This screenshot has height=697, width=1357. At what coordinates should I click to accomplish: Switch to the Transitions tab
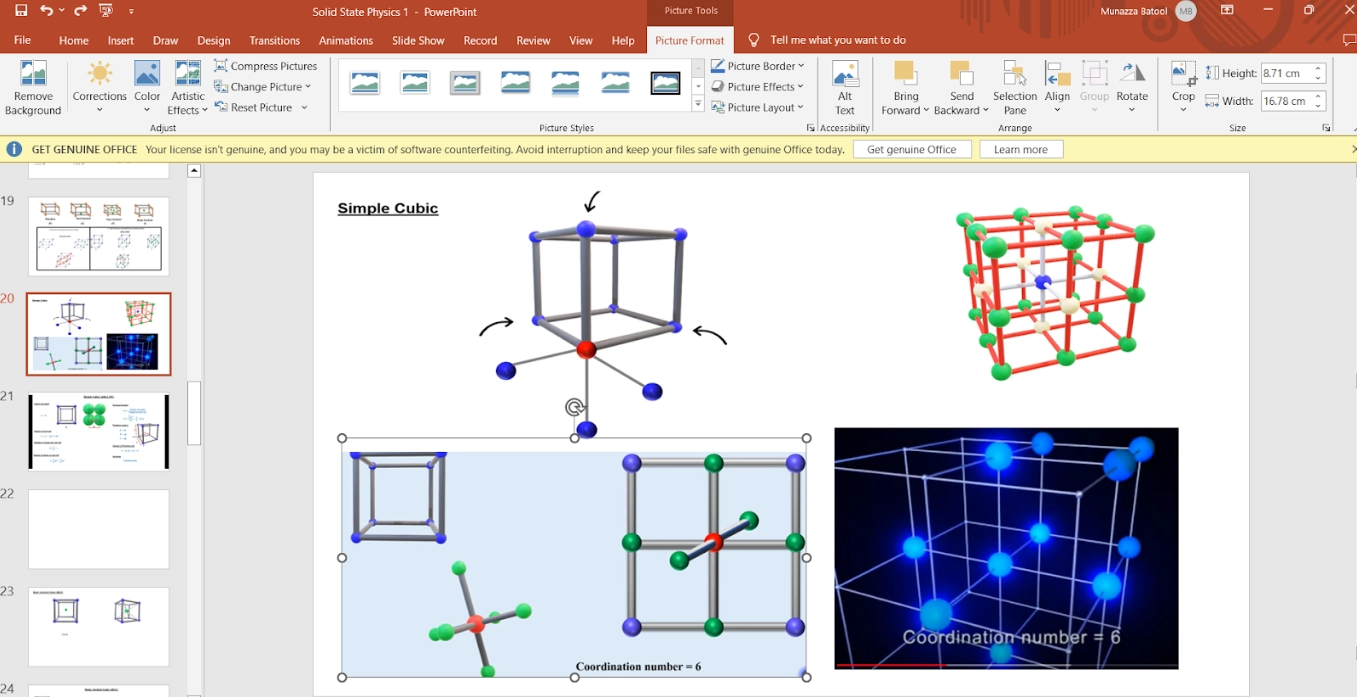[274, 40]
